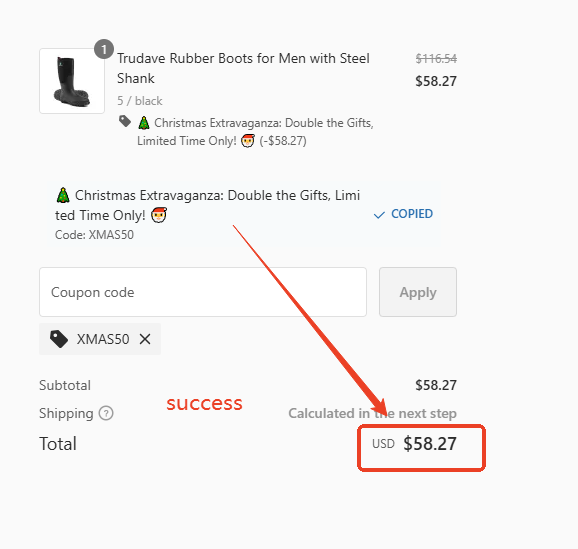578x549 pixels.
Task: Click the Christmas tree emoji in product discount
Action: coord(144,122)
